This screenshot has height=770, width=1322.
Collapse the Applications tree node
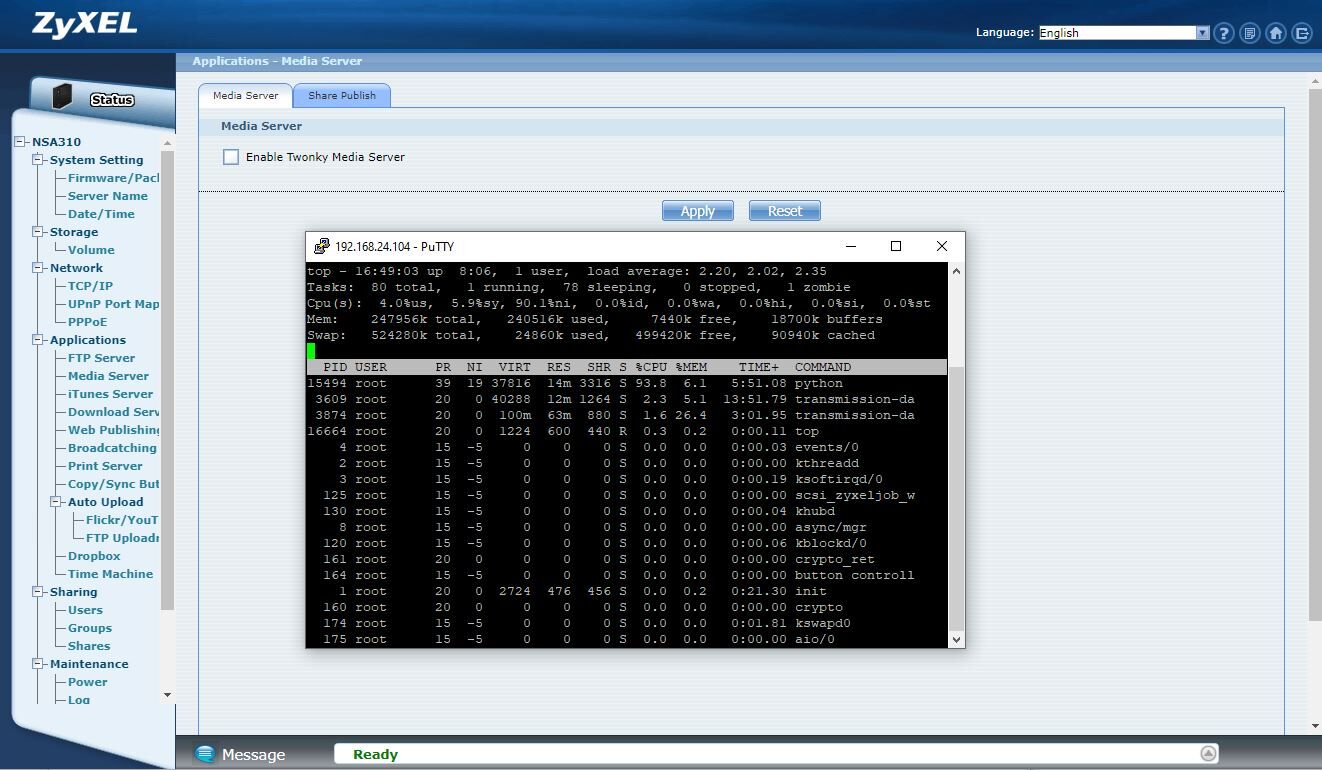(x=39, y=340)
